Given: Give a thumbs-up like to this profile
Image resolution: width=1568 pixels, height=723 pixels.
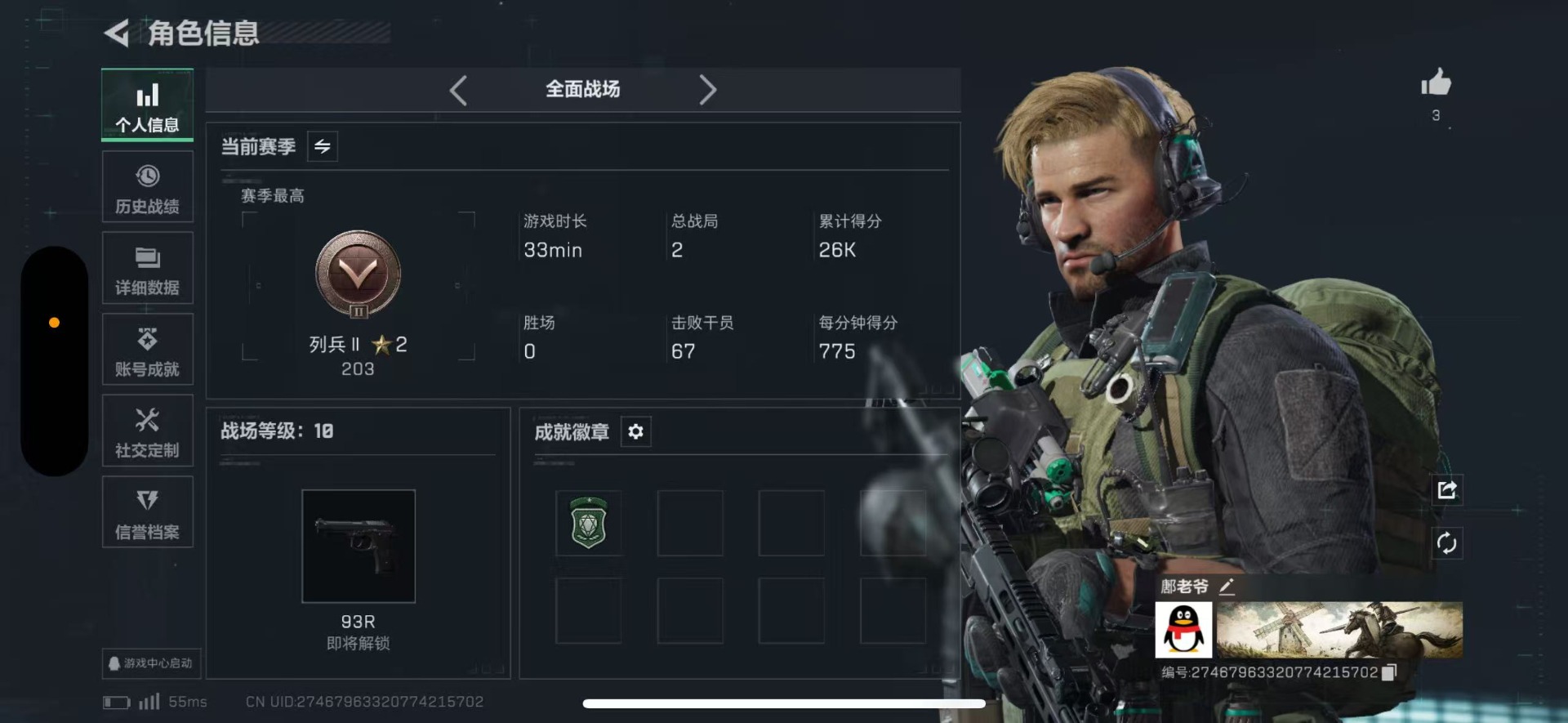Looking at the screenshot, I should click(x=1436, y=83).
